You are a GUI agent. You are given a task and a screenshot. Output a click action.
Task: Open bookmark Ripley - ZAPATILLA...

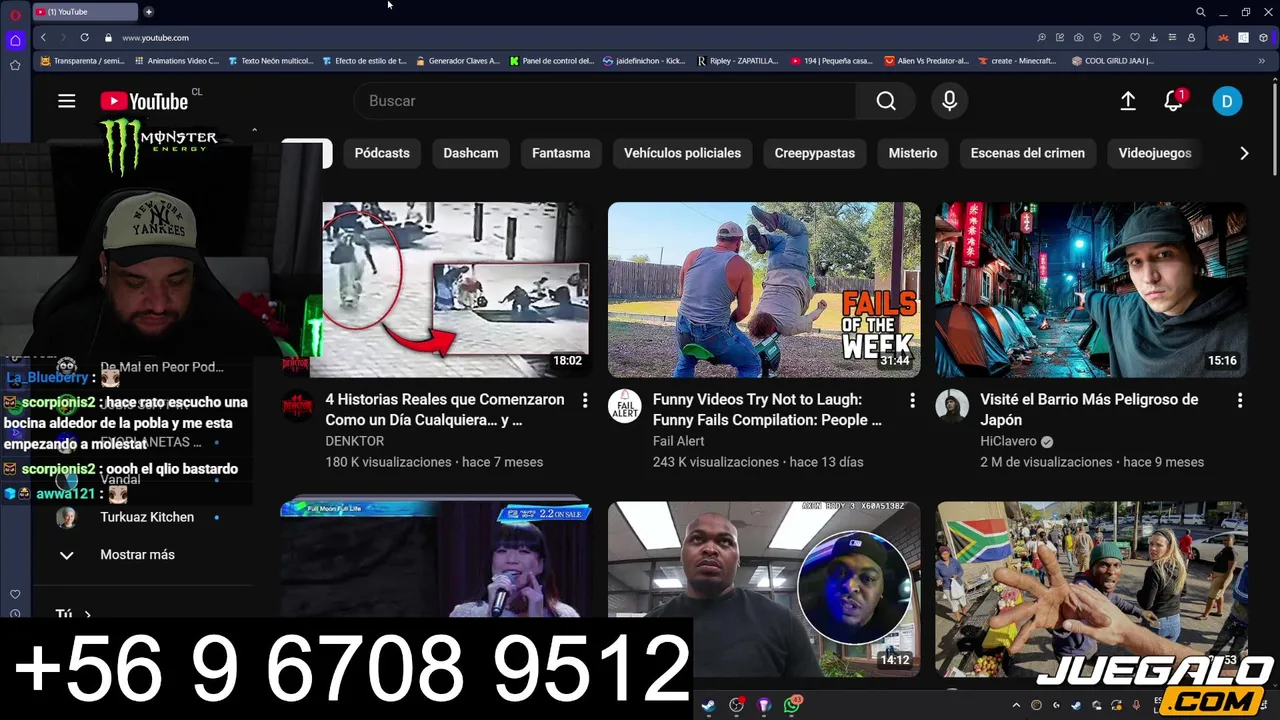point(738,61)
